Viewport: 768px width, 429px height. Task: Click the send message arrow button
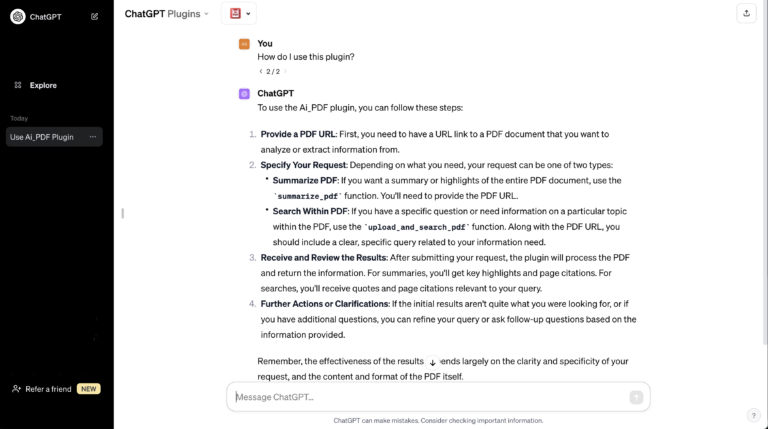[636, 397]
